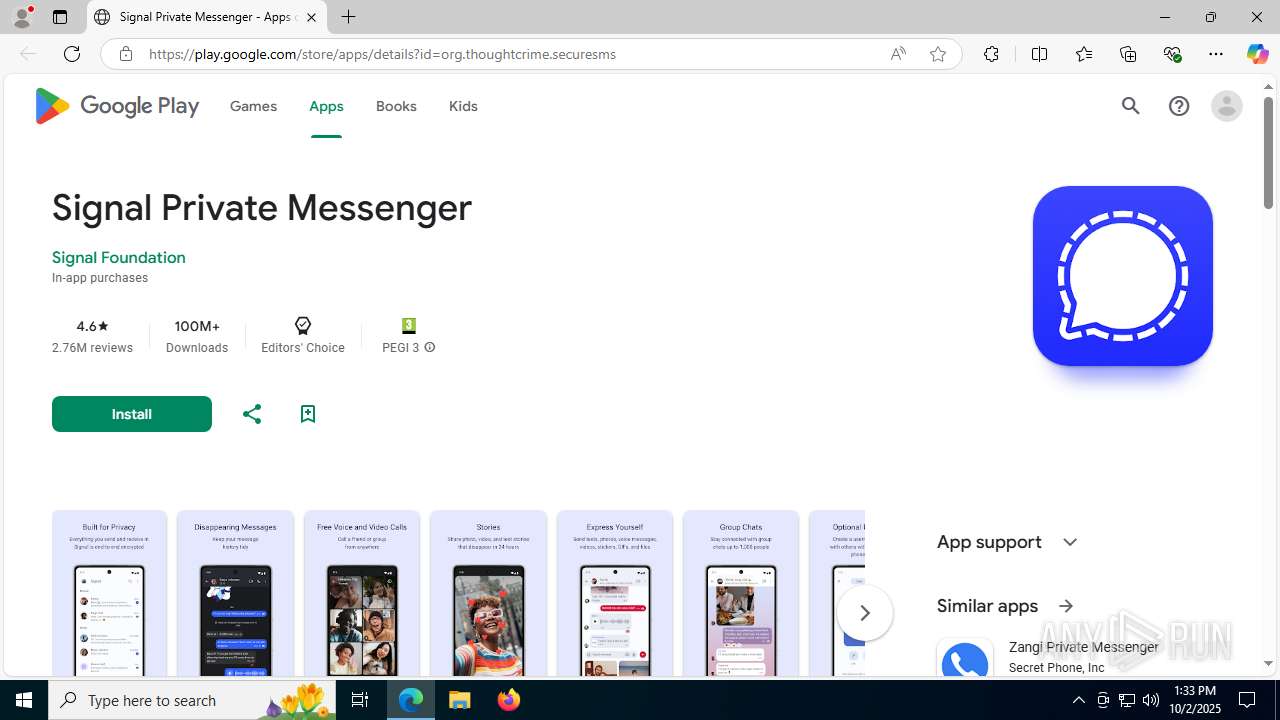This screenshot has height=720, width=1280.
Task: Click the In-app purchases text
Action: (100, 278)
